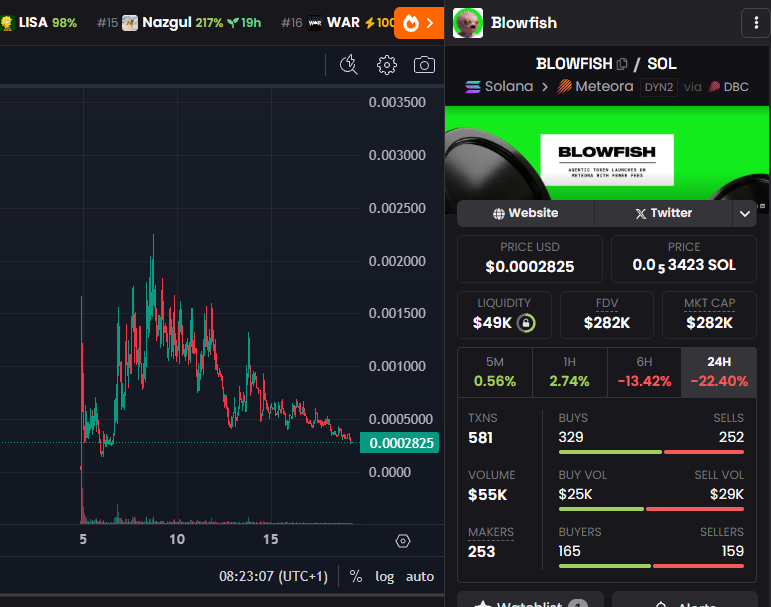This screenshot has height=607, width=771.
Task: Click the Blowfish token avatar
Action: (468, 23)
